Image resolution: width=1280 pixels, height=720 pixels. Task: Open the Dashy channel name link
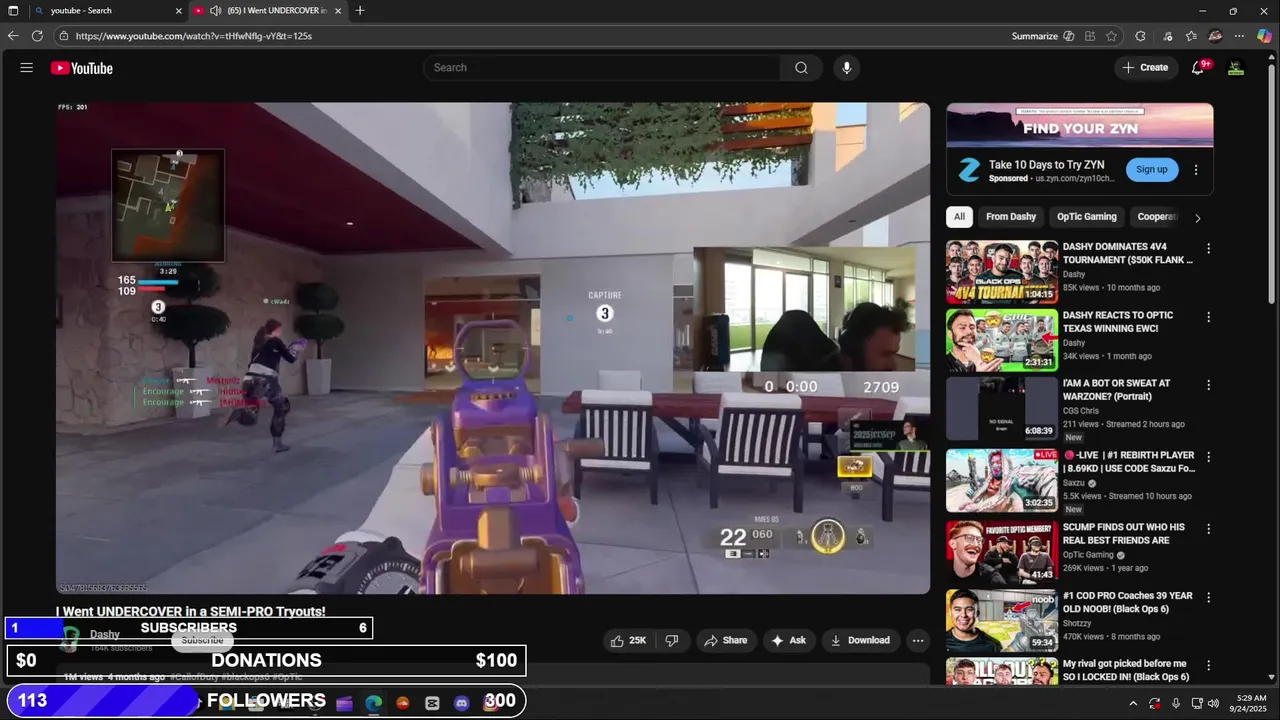pos(105,634)
